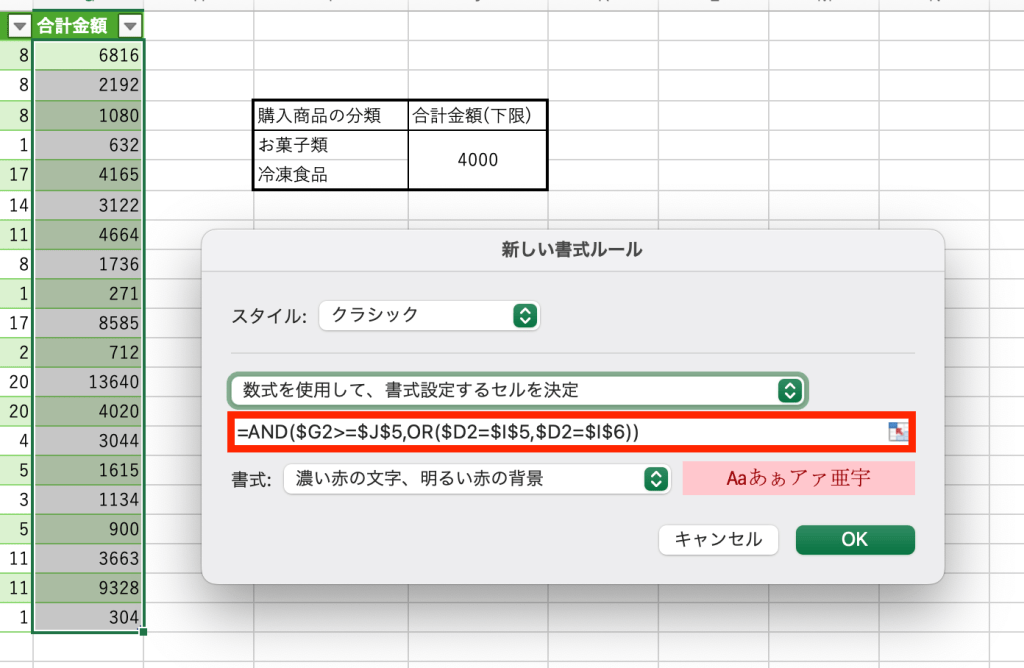This screenshot has height=668, width=1024.
Task: Expand the スタイル dropdown showing クラシック
Action: (429, 315)
